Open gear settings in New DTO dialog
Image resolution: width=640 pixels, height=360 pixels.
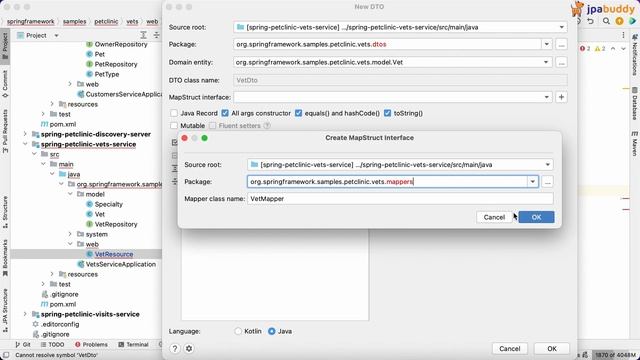[x=189, y=349]
